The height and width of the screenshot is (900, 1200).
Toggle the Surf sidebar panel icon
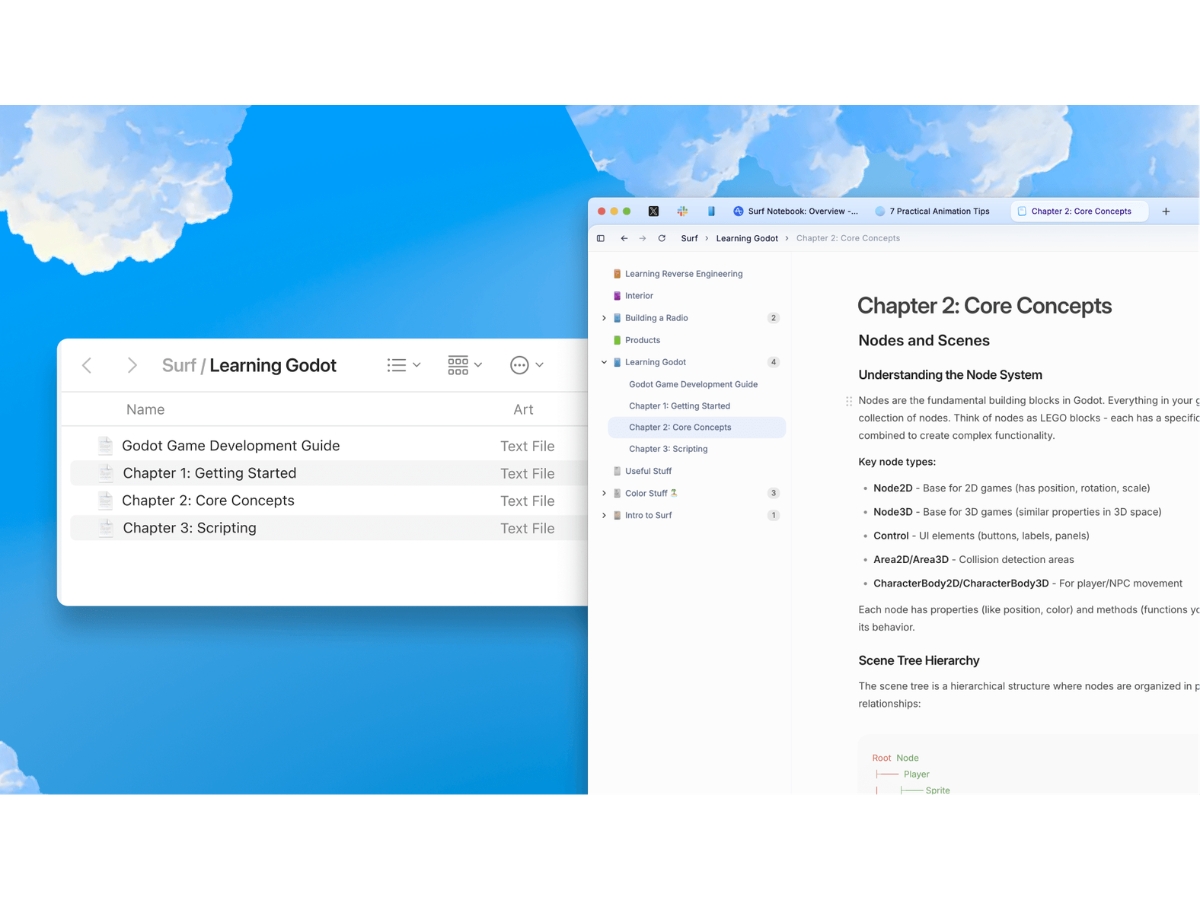click(601, 238)
